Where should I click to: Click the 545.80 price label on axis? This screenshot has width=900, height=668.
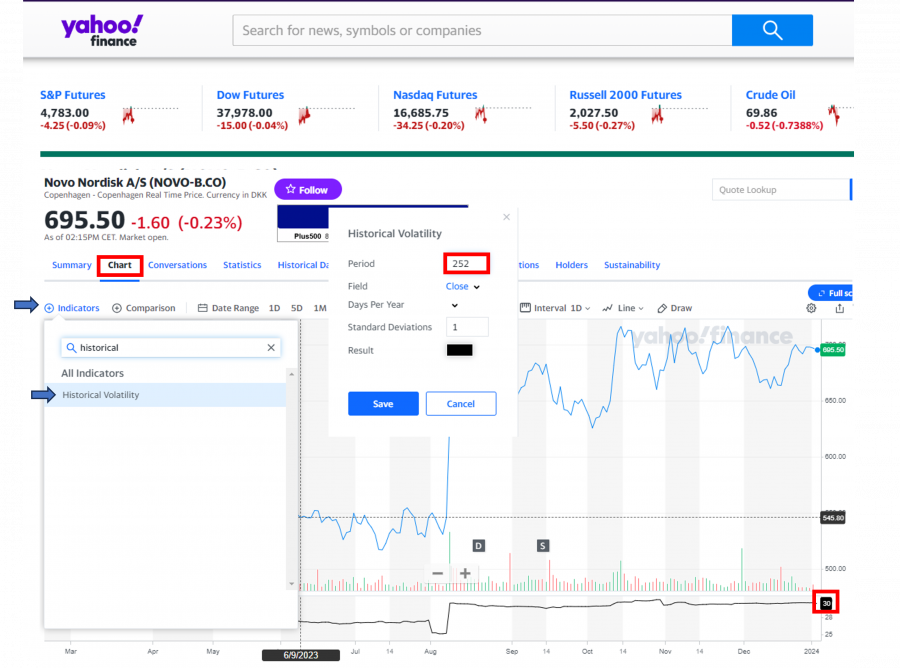[x=833, y=518]
